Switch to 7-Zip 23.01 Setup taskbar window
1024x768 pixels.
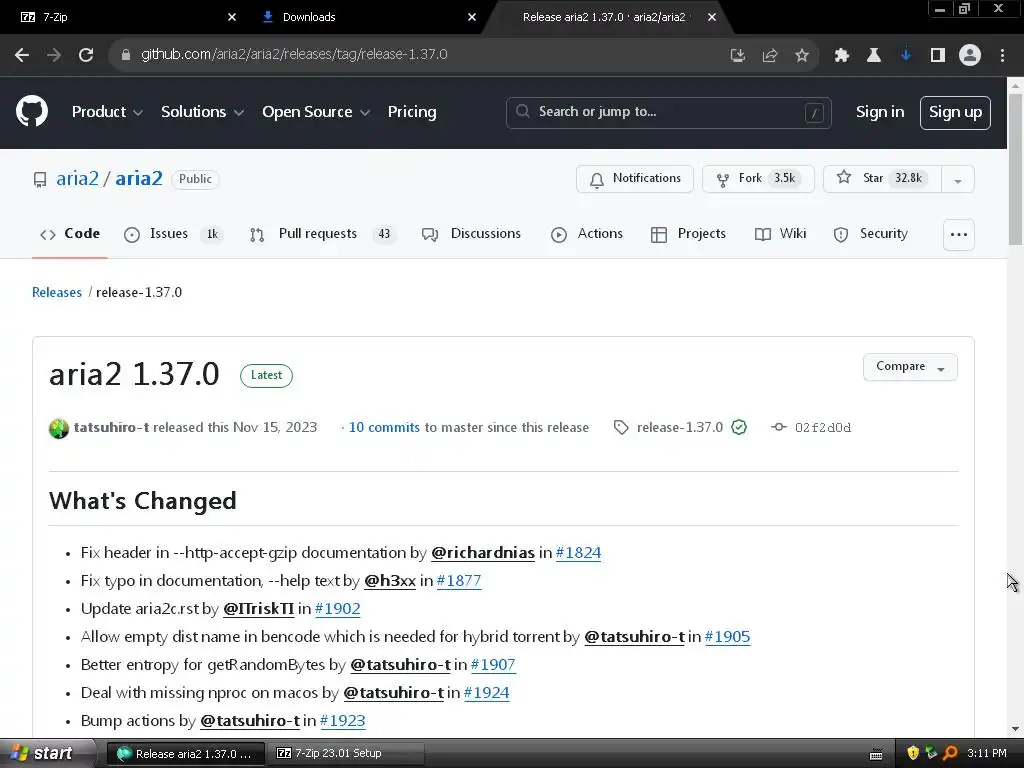tap(347, 754)
